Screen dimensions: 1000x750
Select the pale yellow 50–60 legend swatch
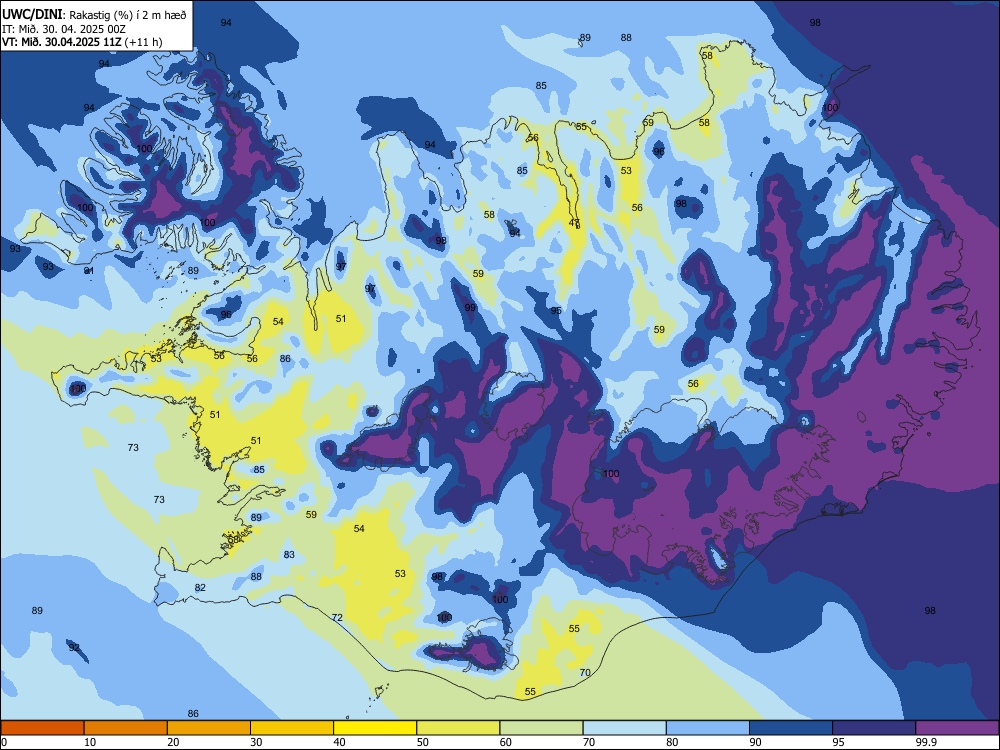(458, 728)
